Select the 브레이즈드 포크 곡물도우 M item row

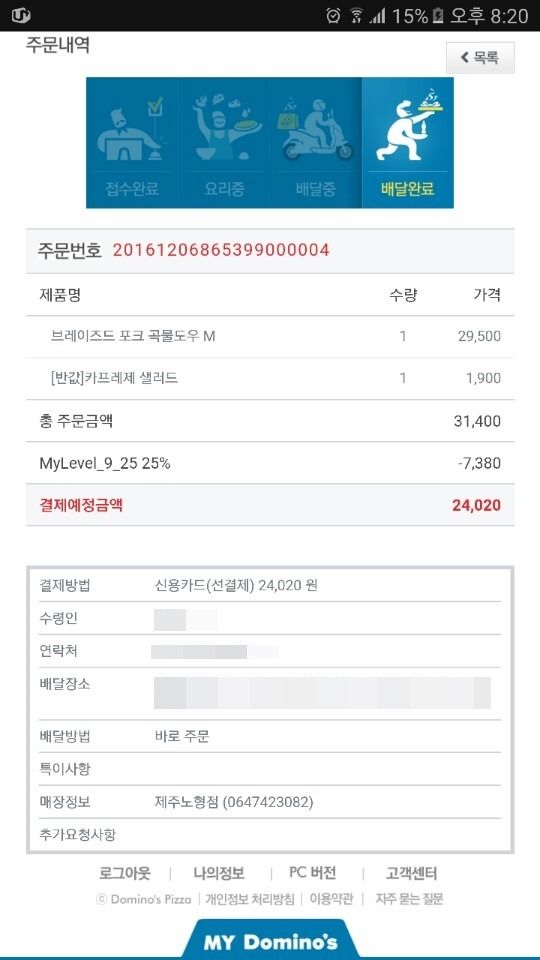tap(270, 336)
